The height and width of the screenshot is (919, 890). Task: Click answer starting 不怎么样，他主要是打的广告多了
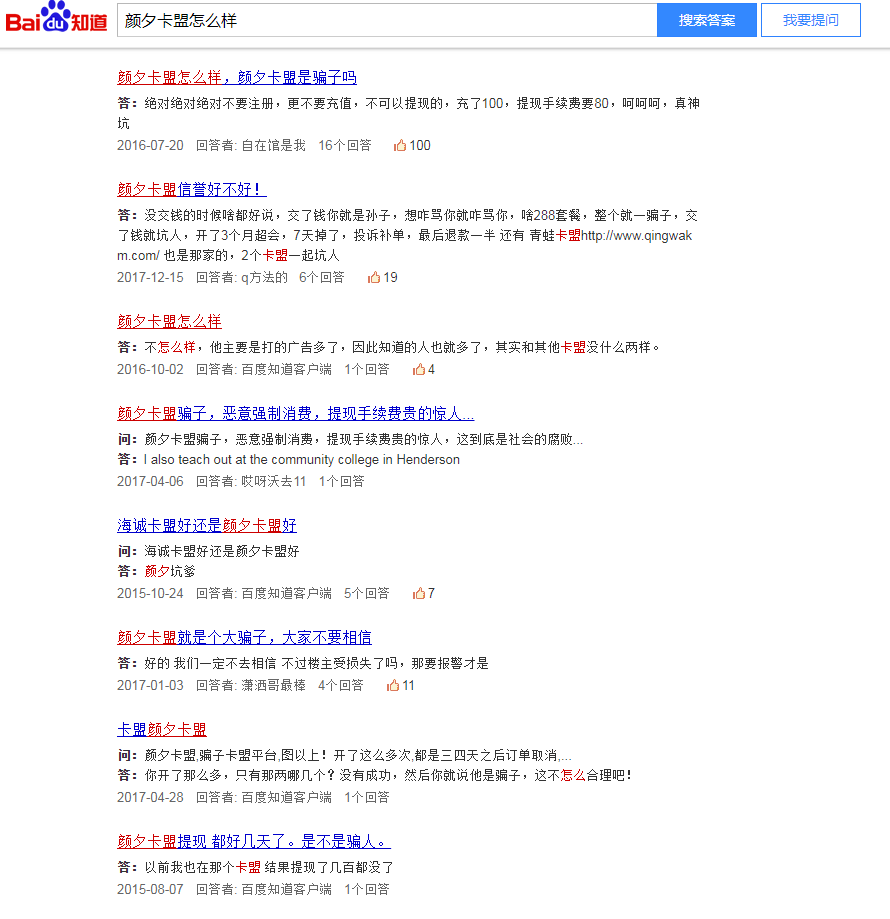tap(403, 347)
